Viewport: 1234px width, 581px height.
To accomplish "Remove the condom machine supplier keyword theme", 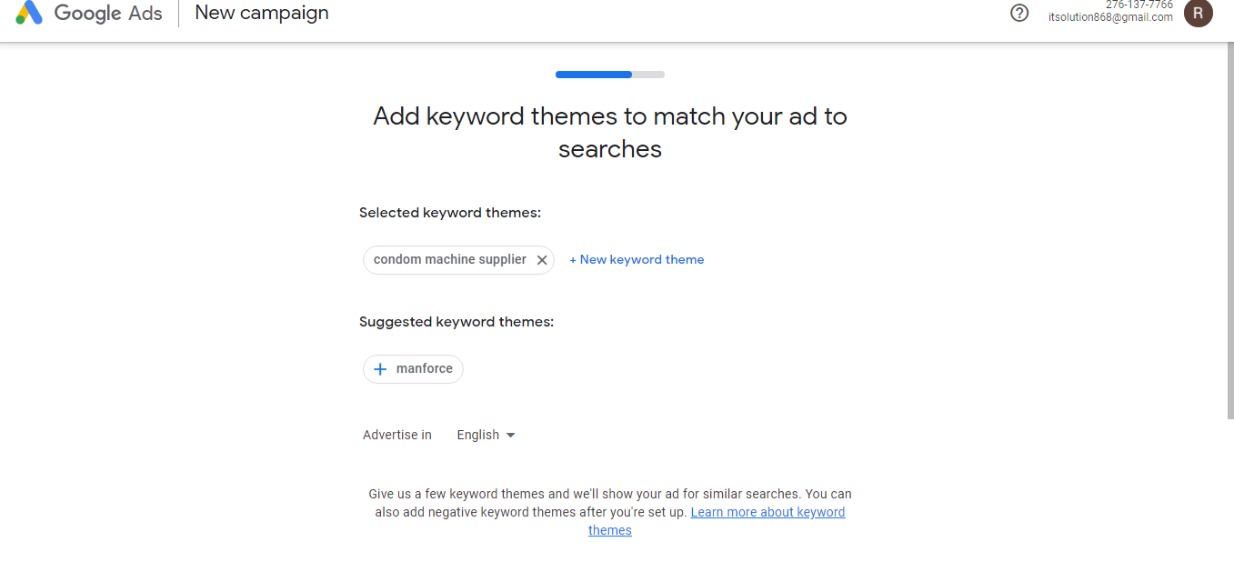I will pos(542,260).
